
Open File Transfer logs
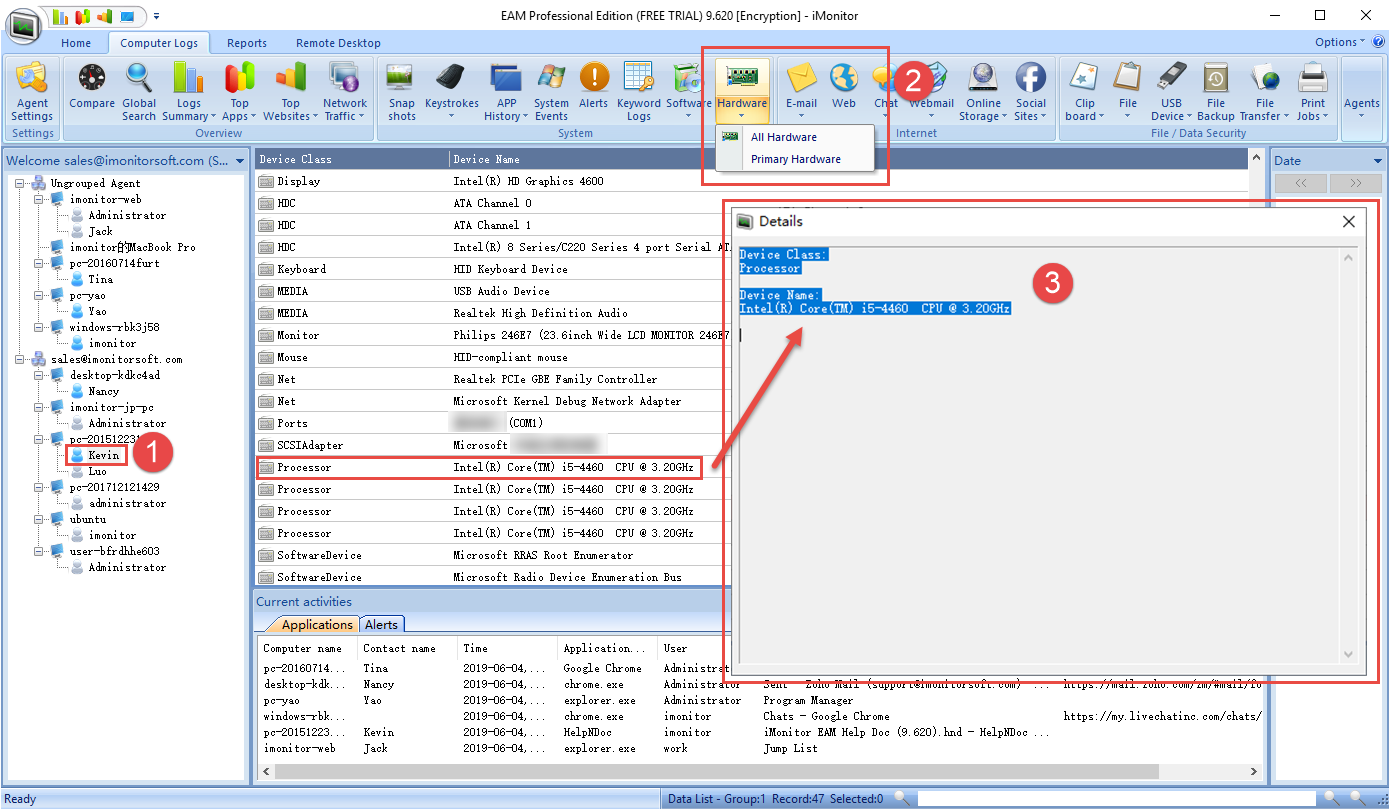click(1265, 90)
